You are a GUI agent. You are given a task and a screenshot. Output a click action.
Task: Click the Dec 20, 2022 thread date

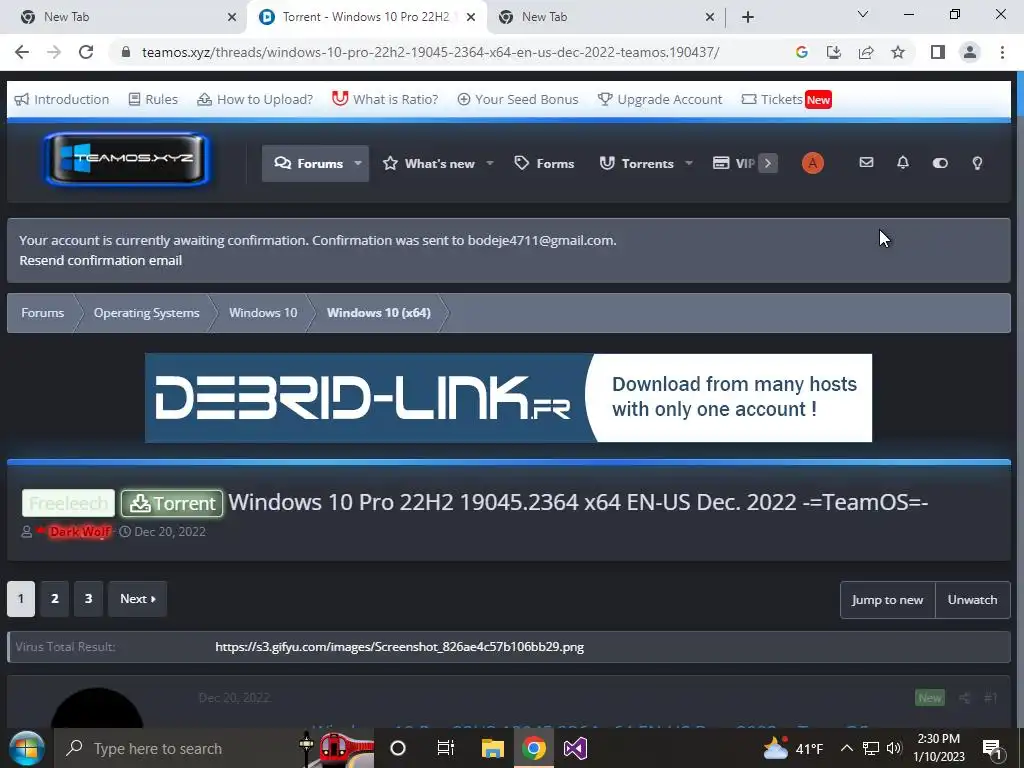point(170,532)
